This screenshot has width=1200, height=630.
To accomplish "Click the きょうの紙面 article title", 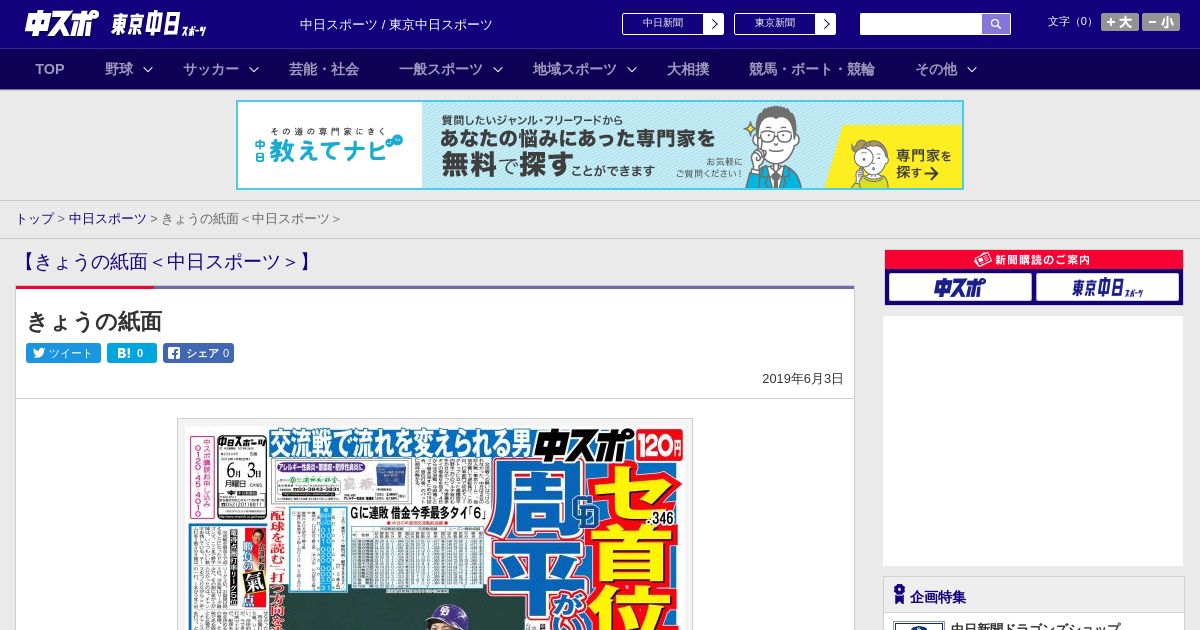I will (x=94, y=322).
